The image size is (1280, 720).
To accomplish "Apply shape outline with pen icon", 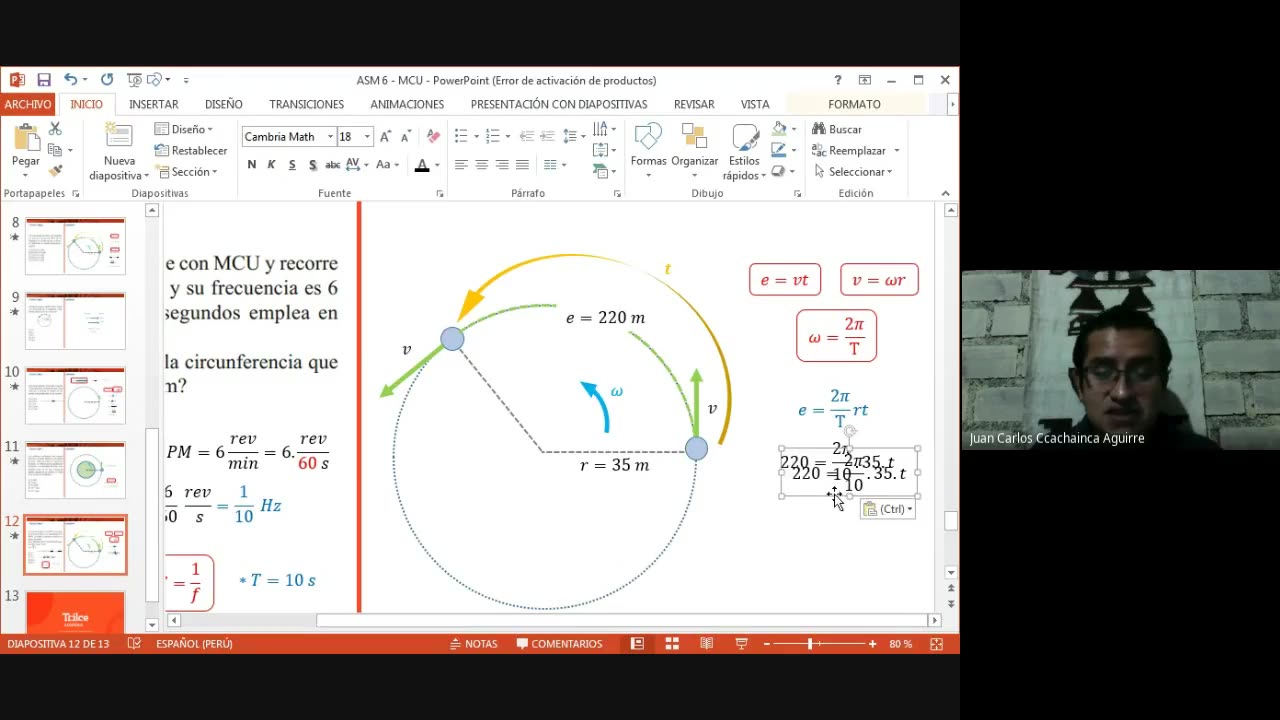I will [779, 150].
